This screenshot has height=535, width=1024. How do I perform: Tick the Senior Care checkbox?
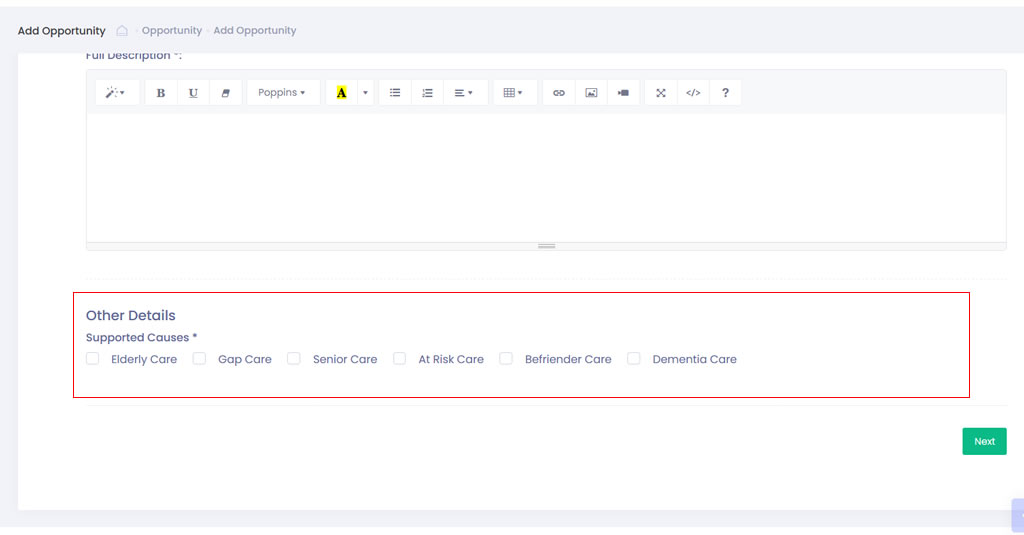click(x=294, y=358)
